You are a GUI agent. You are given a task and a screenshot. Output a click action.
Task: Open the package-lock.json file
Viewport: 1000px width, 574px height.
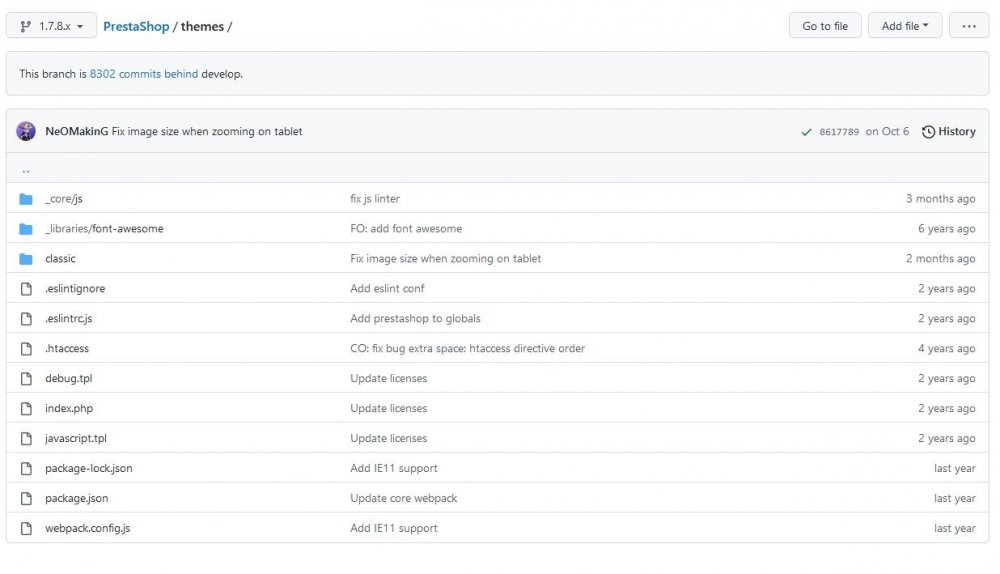[x=89, y=468]
